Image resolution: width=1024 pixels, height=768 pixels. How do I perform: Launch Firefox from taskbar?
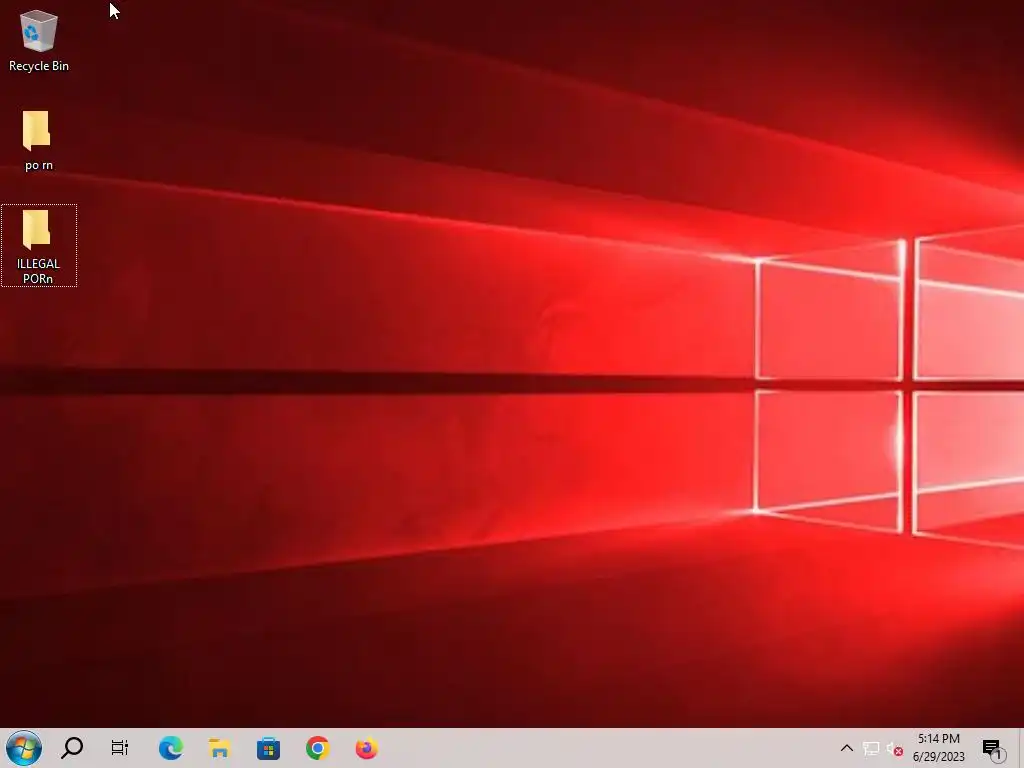point(366,748)
